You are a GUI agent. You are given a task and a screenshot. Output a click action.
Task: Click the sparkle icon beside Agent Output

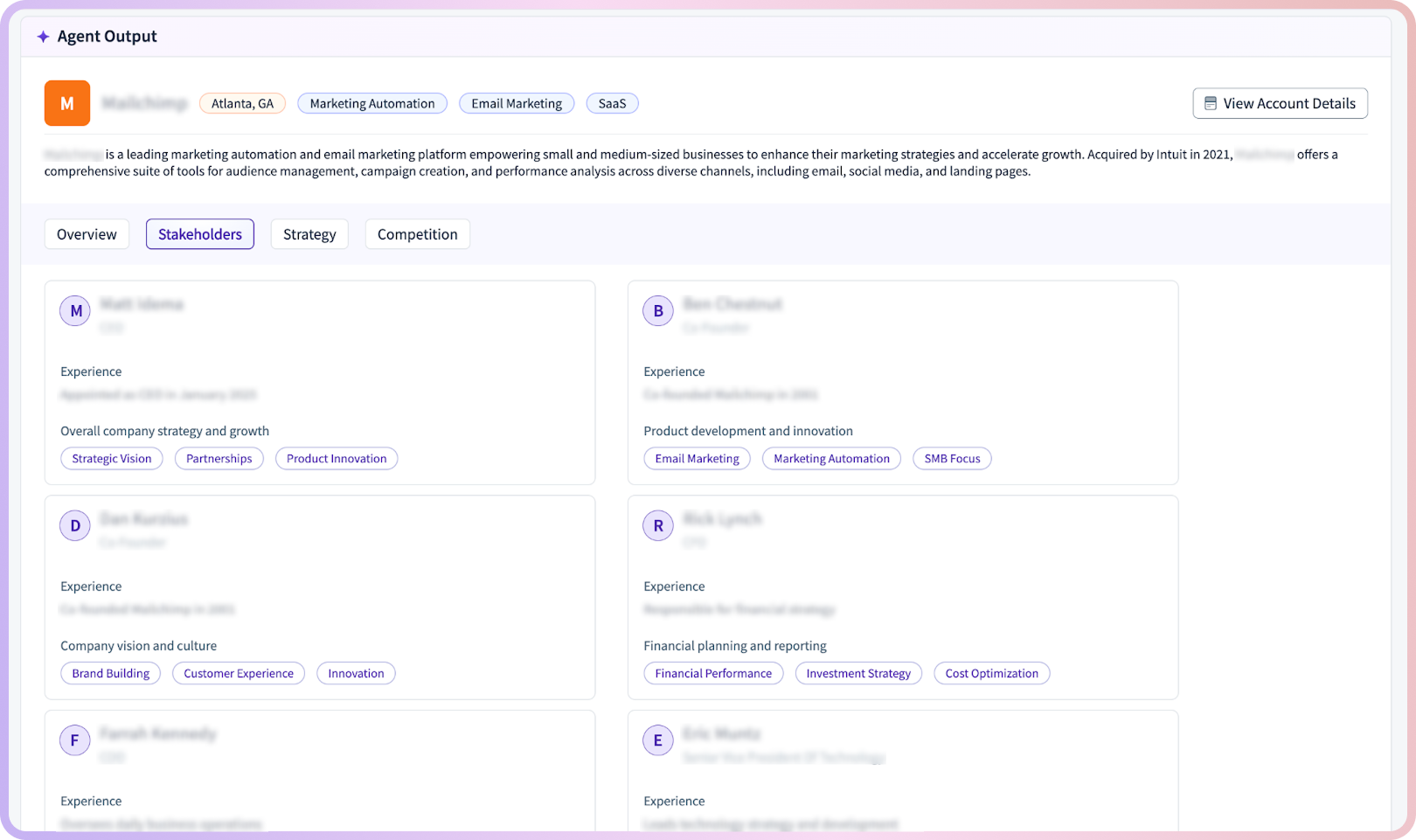43,37
